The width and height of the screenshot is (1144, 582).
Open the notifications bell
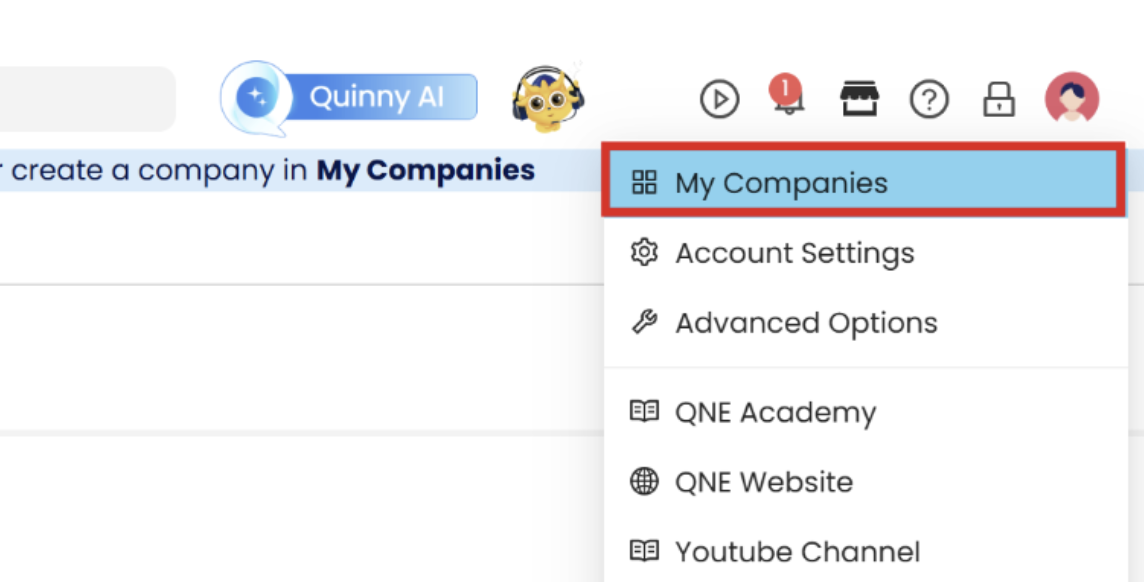787,97
